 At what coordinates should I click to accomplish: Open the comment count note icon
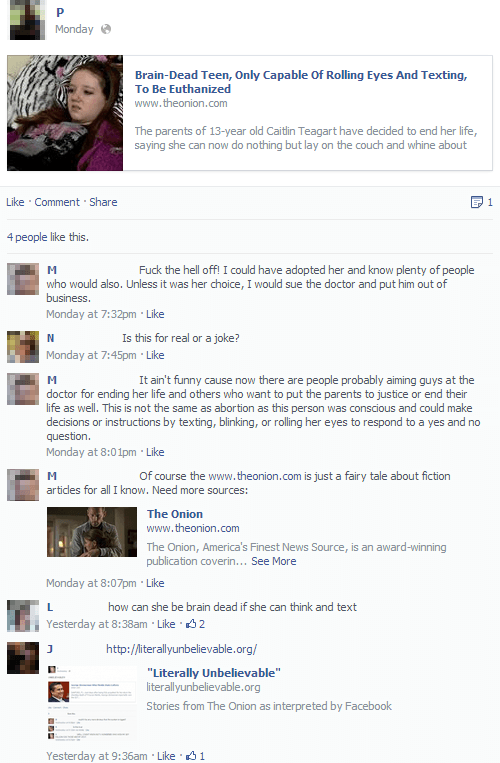(477, 202)
